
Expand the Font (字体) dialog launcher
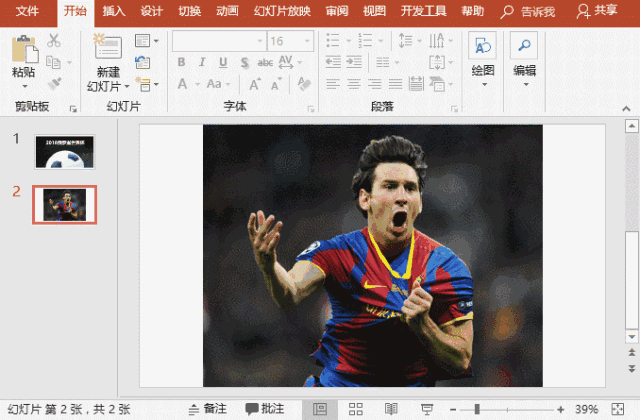tap(310, 108)
